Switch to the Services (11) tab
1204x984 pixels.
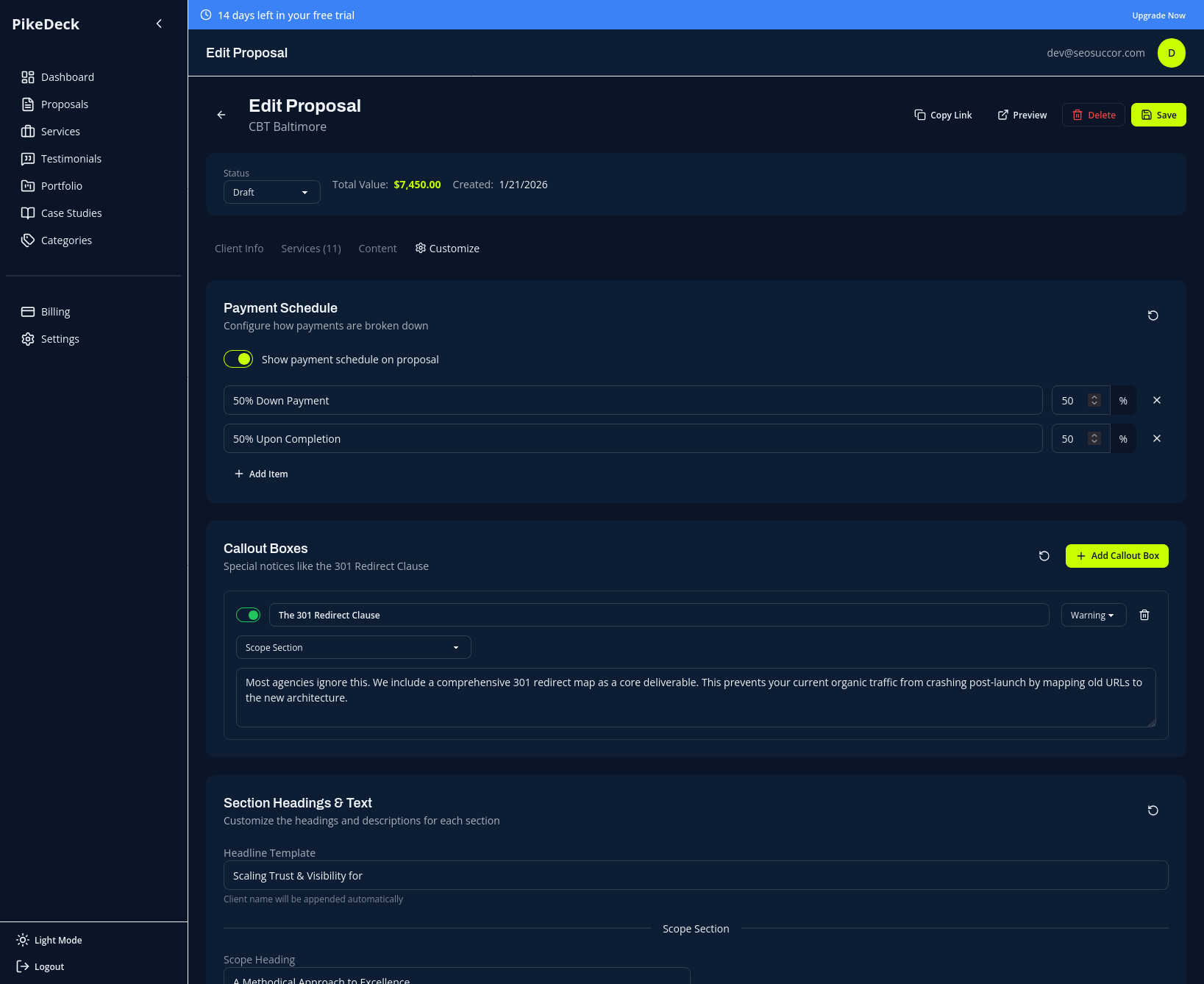click(310, 249)
